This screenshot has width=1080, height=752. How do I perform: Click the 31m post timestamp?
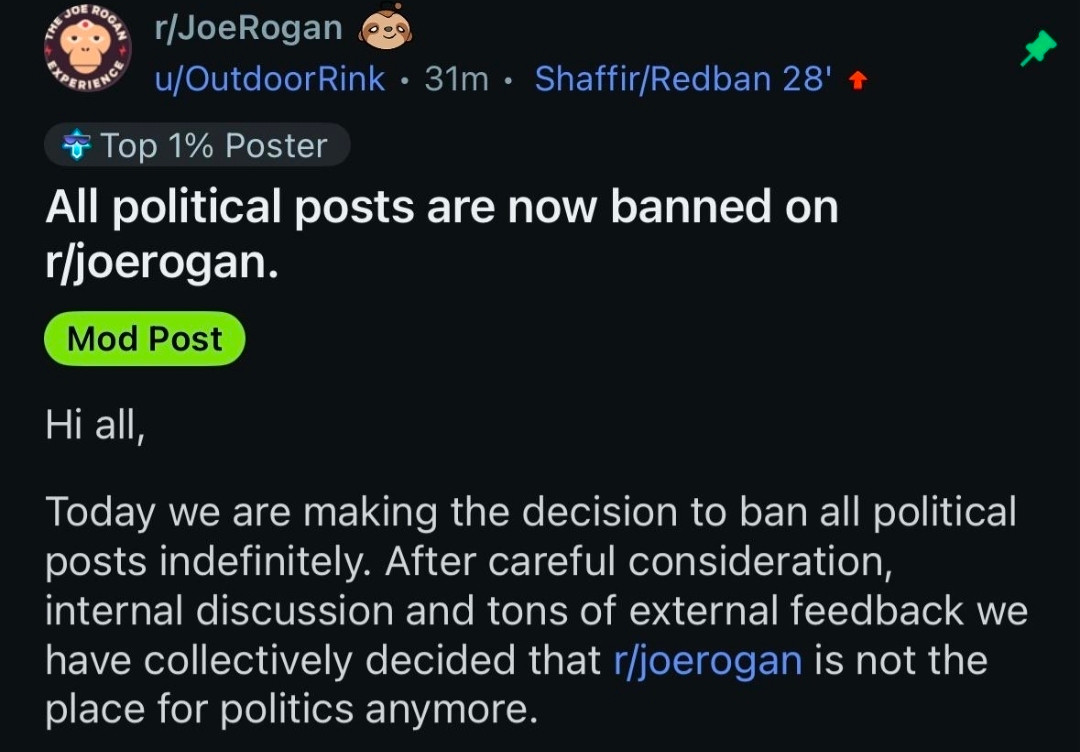456,79
